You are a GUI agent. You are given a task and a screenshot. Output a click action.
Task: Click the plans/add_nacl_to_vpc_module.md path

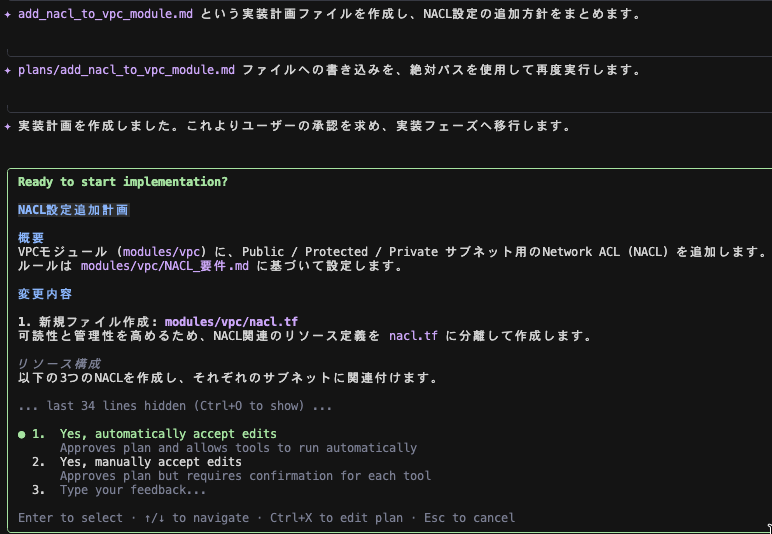click(x=126, y=70)
